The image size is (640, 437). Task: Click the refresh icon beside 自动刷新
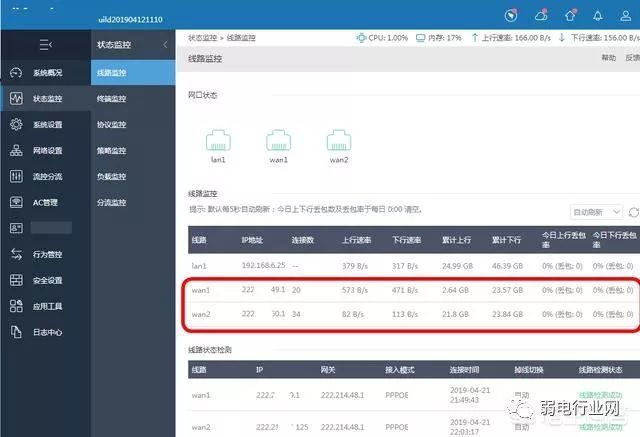coord(634,212)
